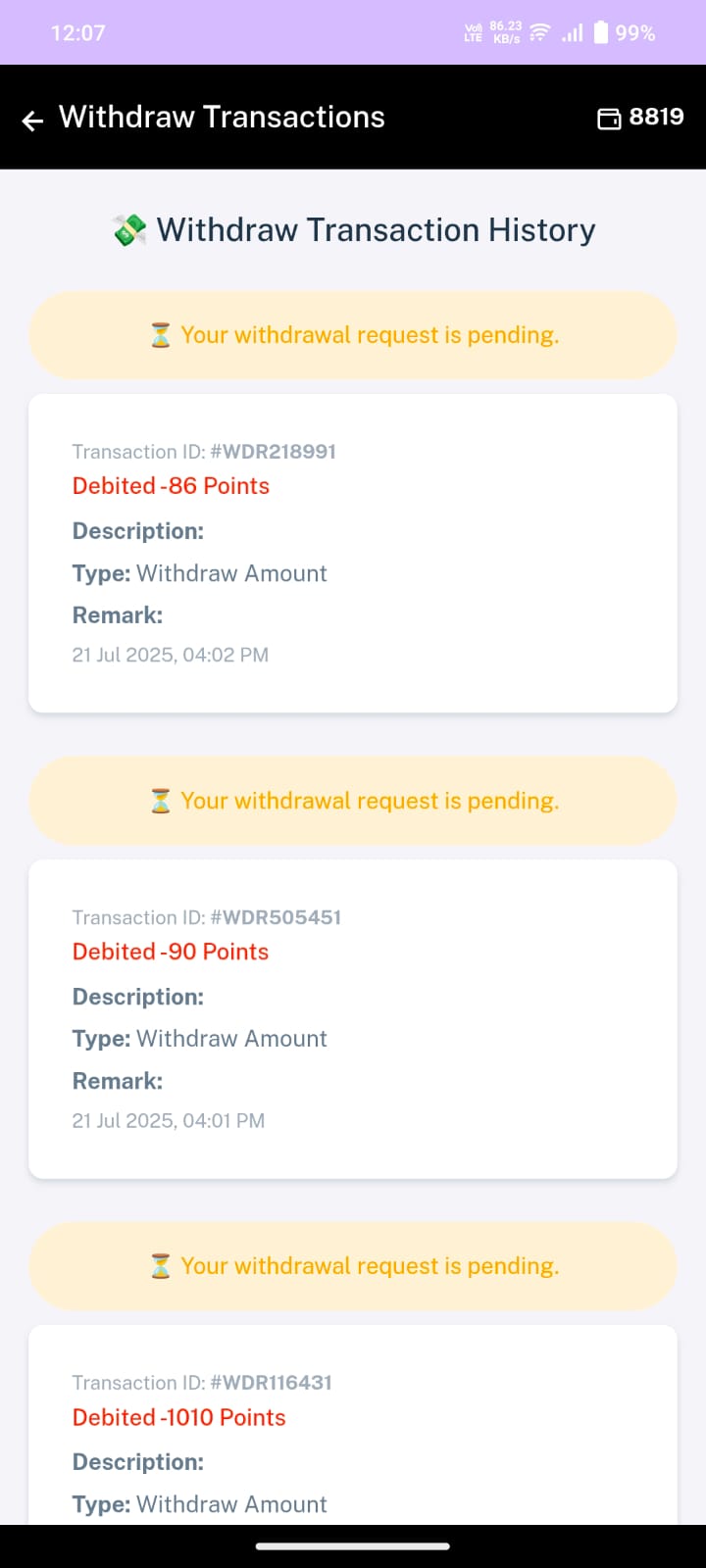Tap the 04:02 PM transaction timestamp
Screen dimensions: 706x1568
[170, 655]
